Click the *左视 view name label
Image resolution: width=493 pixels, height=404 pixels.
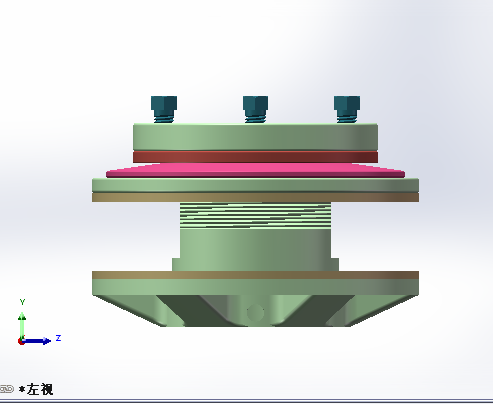(x=36, y=389)
